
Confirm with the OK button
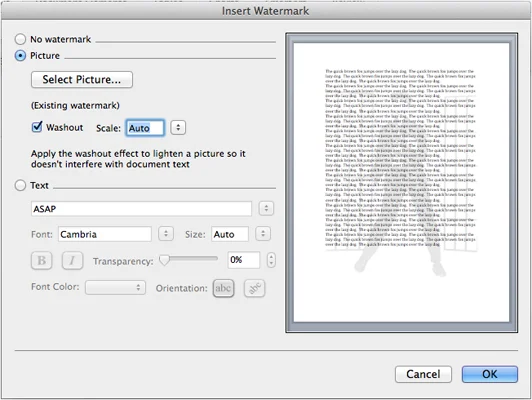(x=490, y=374)
